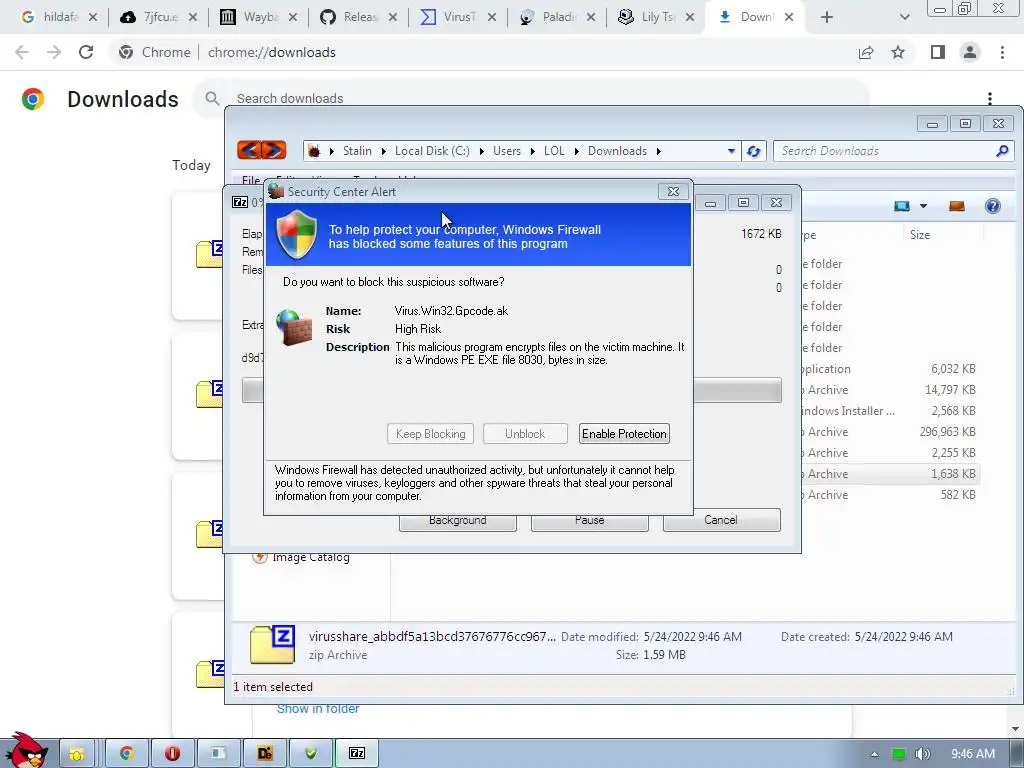Reload the Chrome page
Viewport: 1024px width, 768px height.
(x=86, y=52)
